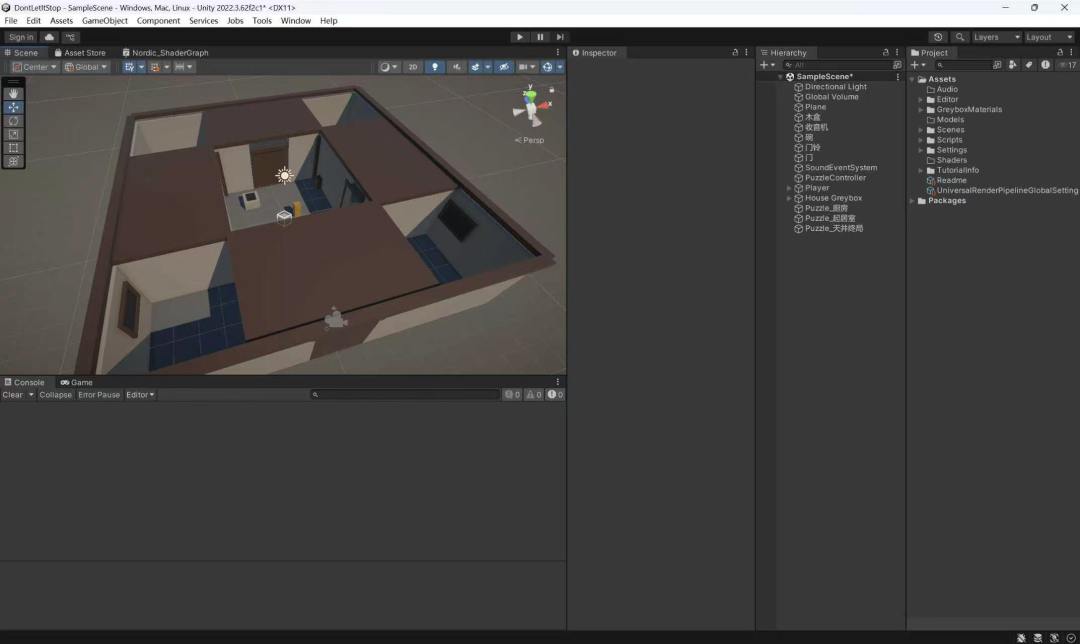Toggle console error messages filter
Image resolution: width=1080 pixels, height=644 pixels.
pyautogui.click(x=555, y=395)
